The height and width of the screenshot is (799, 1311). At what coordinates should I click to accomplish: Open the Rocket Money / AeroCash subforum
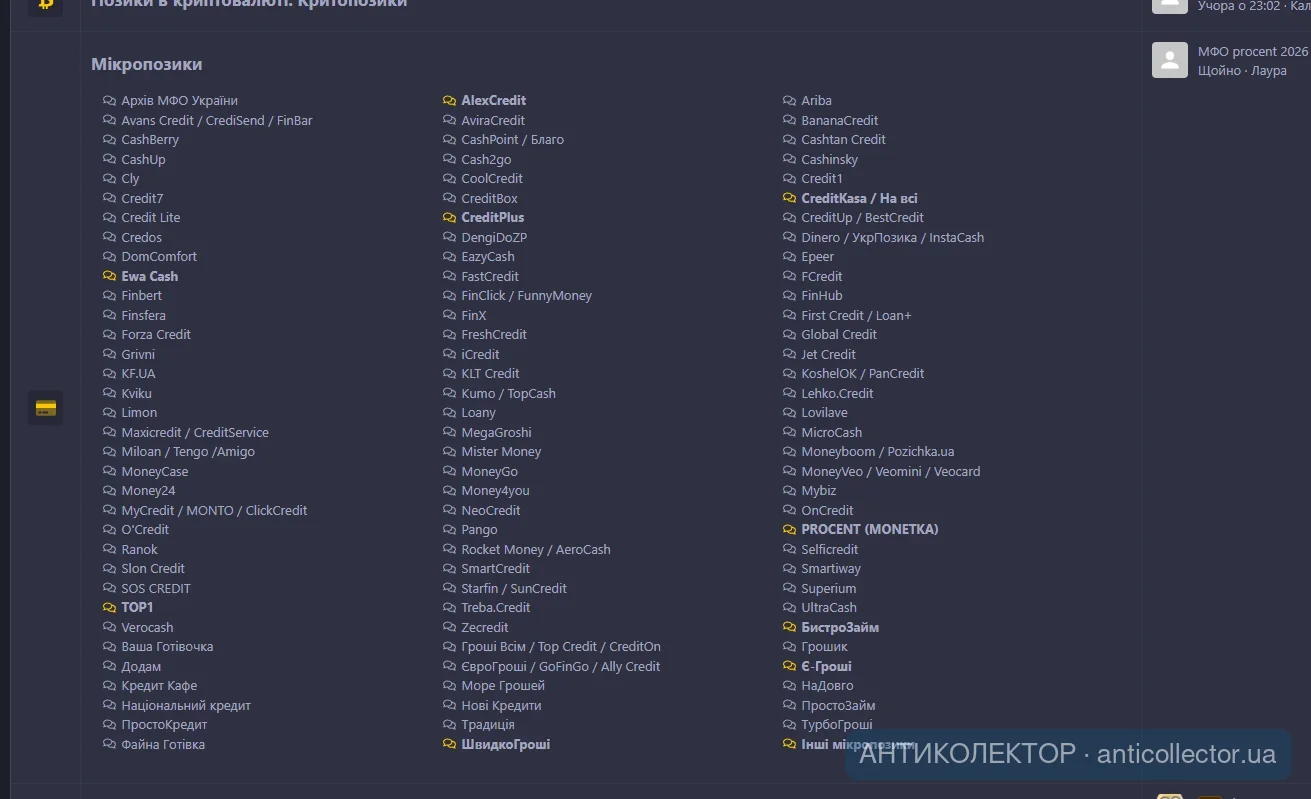(x=536, y=550)
